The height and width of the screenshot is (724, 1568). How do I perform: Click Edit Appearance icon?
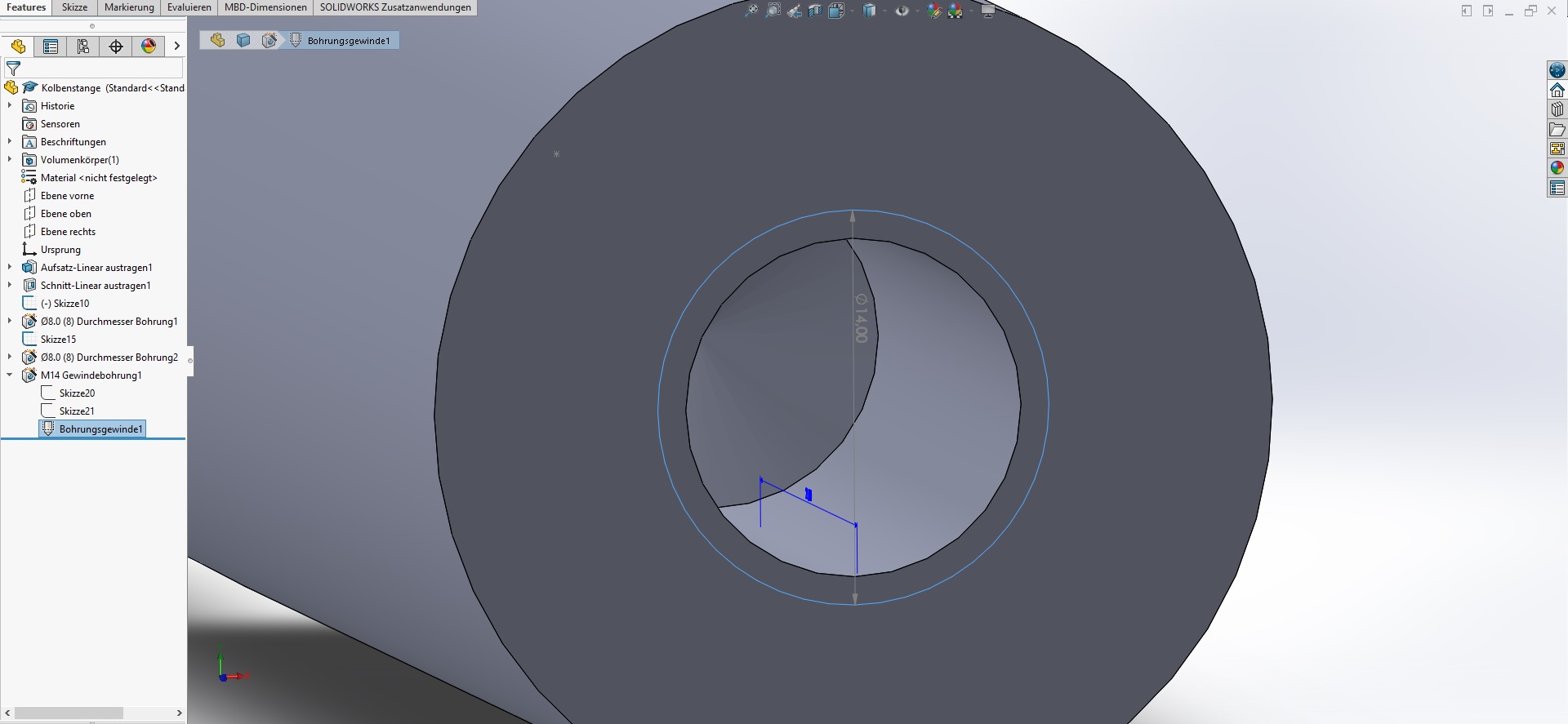pos(934,11)
